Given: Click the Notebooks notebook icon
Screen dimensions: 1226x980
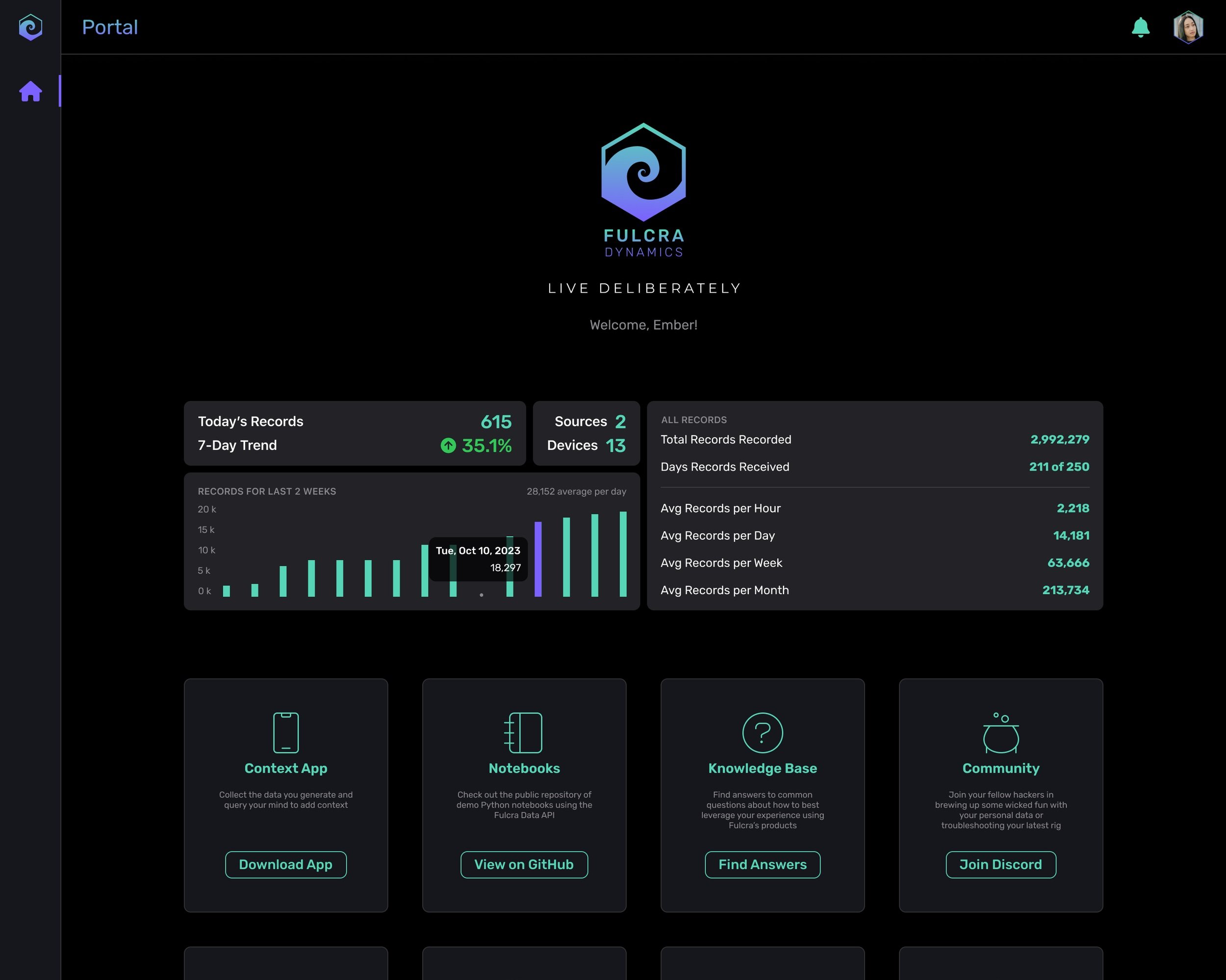Looking at the screenshot, I should click(x=523, y=733).
